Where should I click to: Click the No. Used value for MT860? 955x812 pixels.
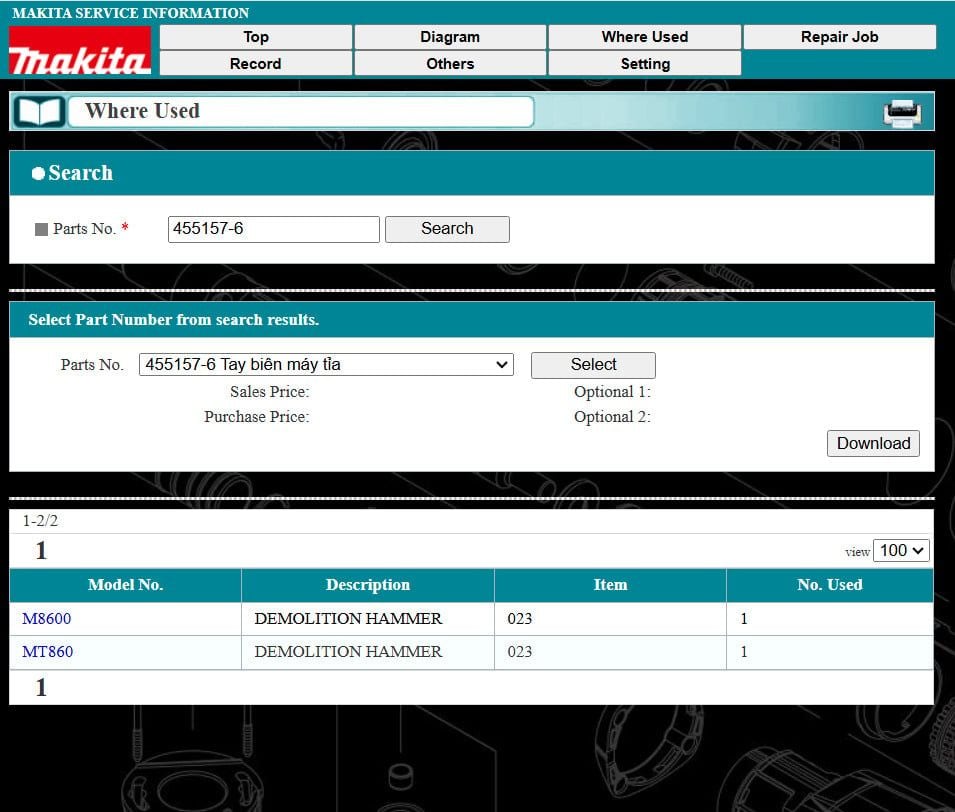(x=744, y=652)
